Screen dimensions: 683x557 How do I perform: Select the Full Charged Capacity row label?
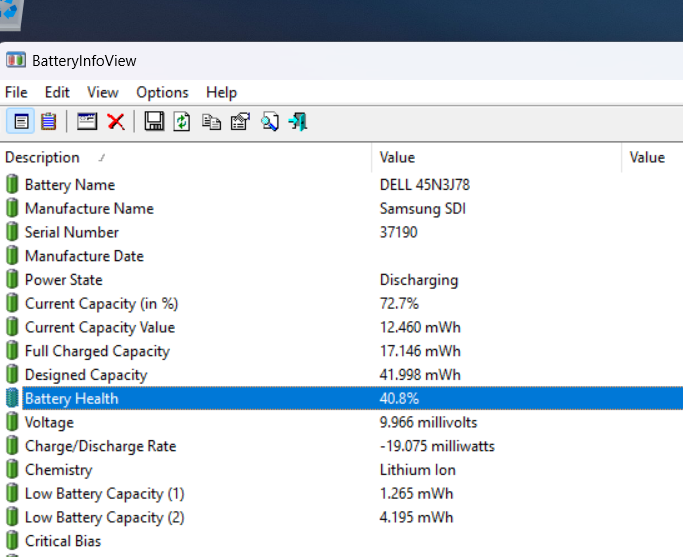click(x=98, y=351)
